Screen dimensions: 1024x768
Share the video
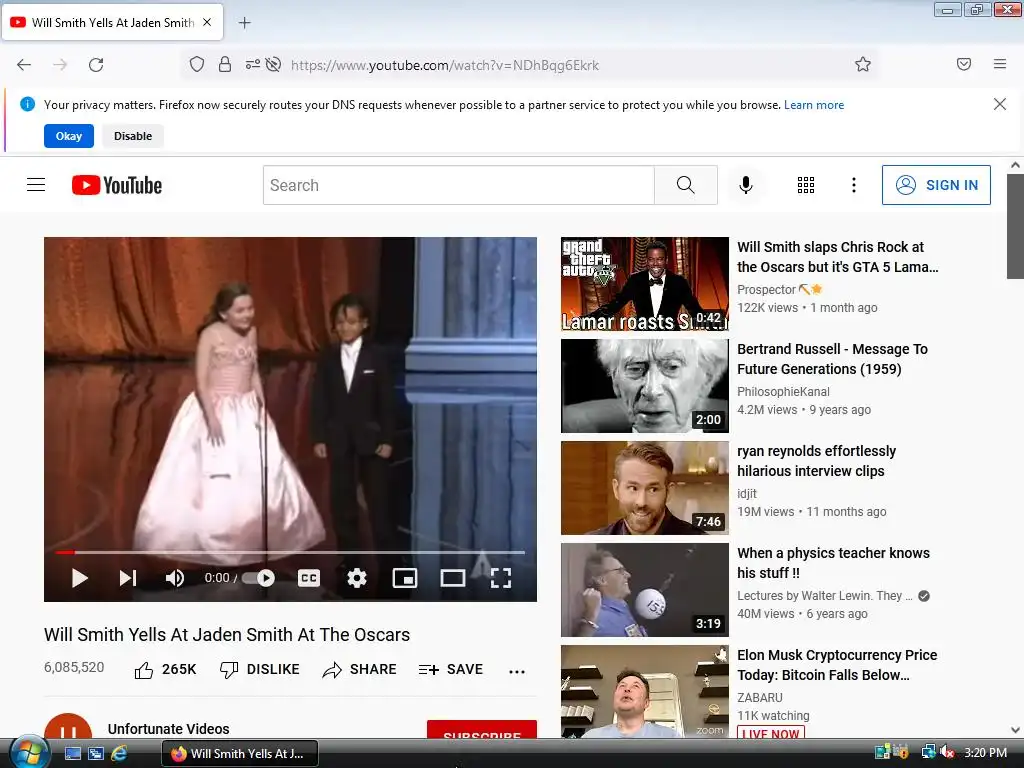(359, 669)
